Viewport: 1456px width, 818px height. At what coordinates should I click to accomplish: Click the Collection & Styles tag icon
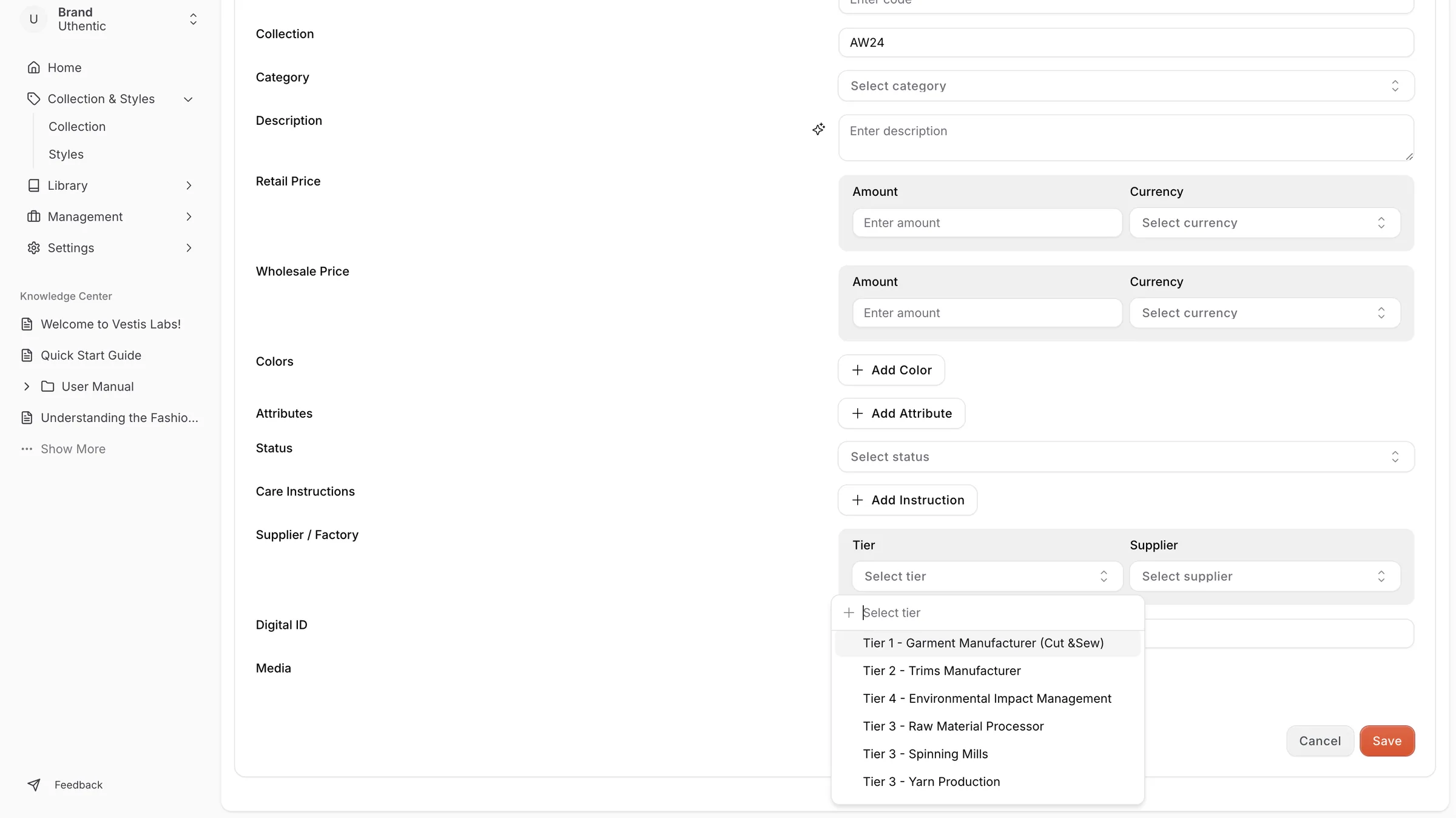34,99
